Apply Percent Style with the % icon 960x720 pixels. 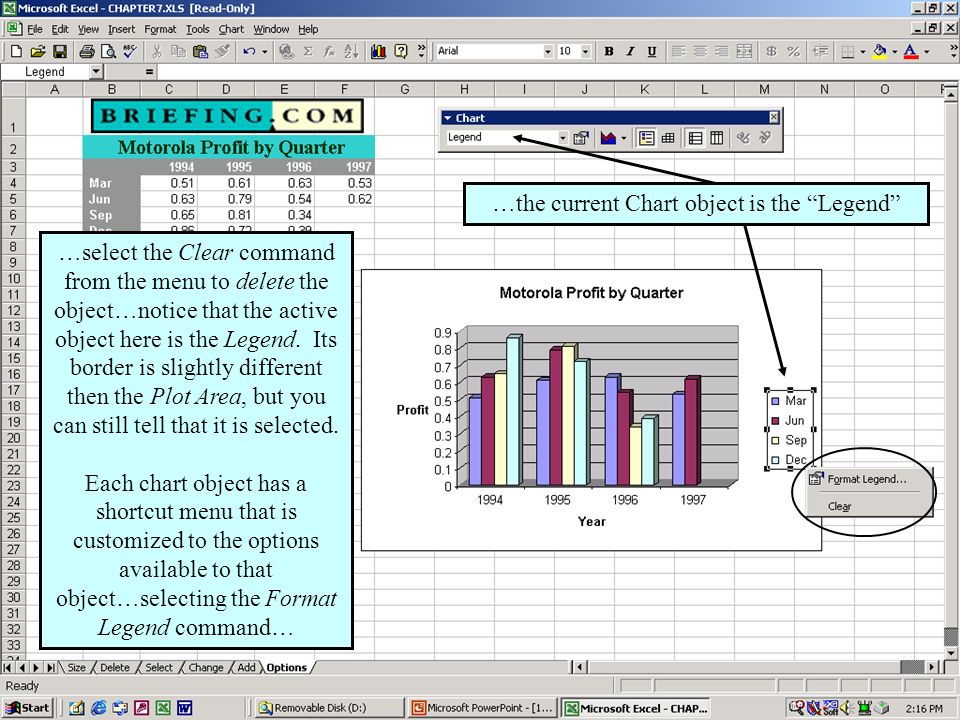tap(793, 51)
